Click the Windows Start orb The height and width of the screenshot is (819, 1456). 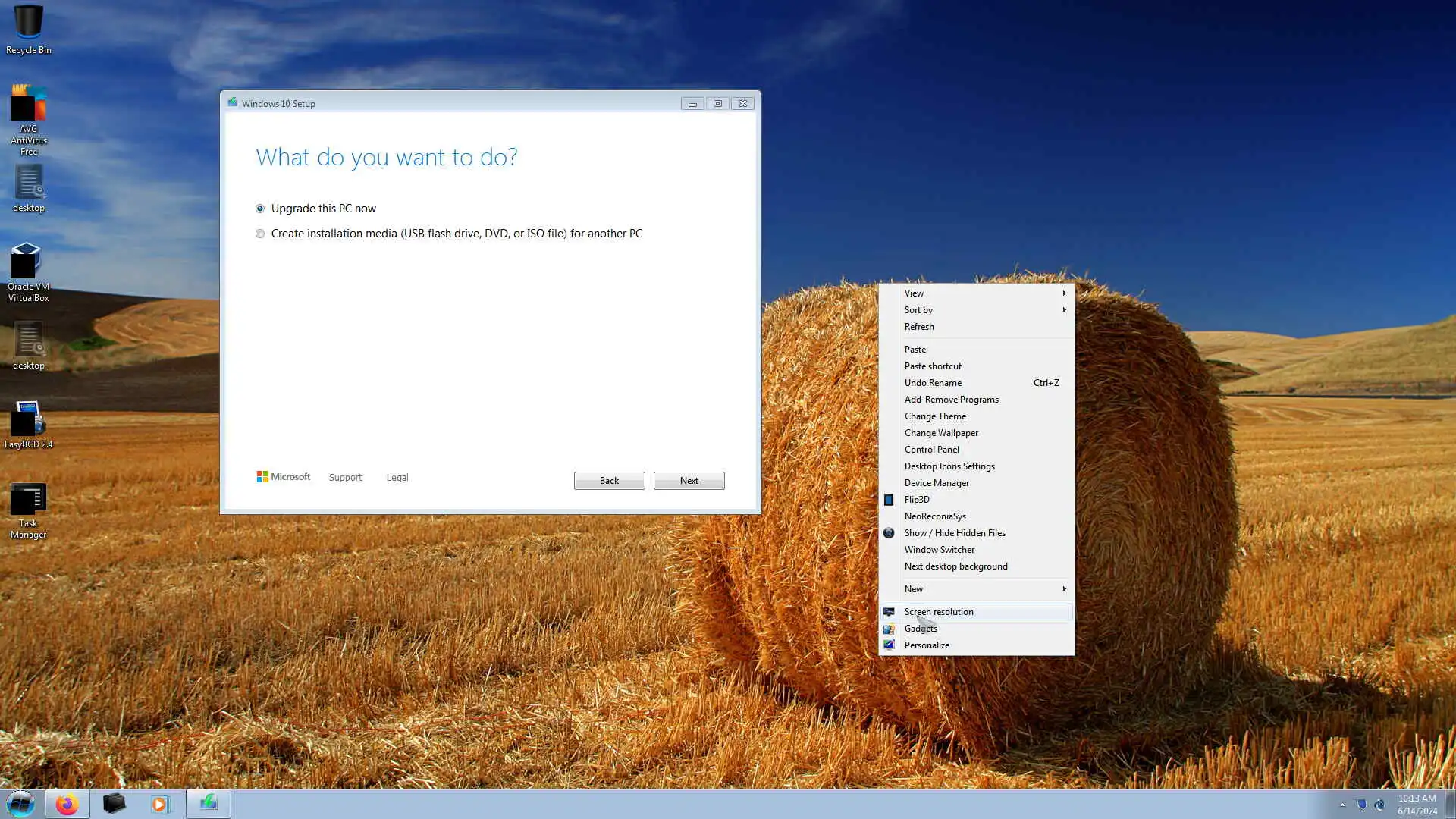(20, 804)
